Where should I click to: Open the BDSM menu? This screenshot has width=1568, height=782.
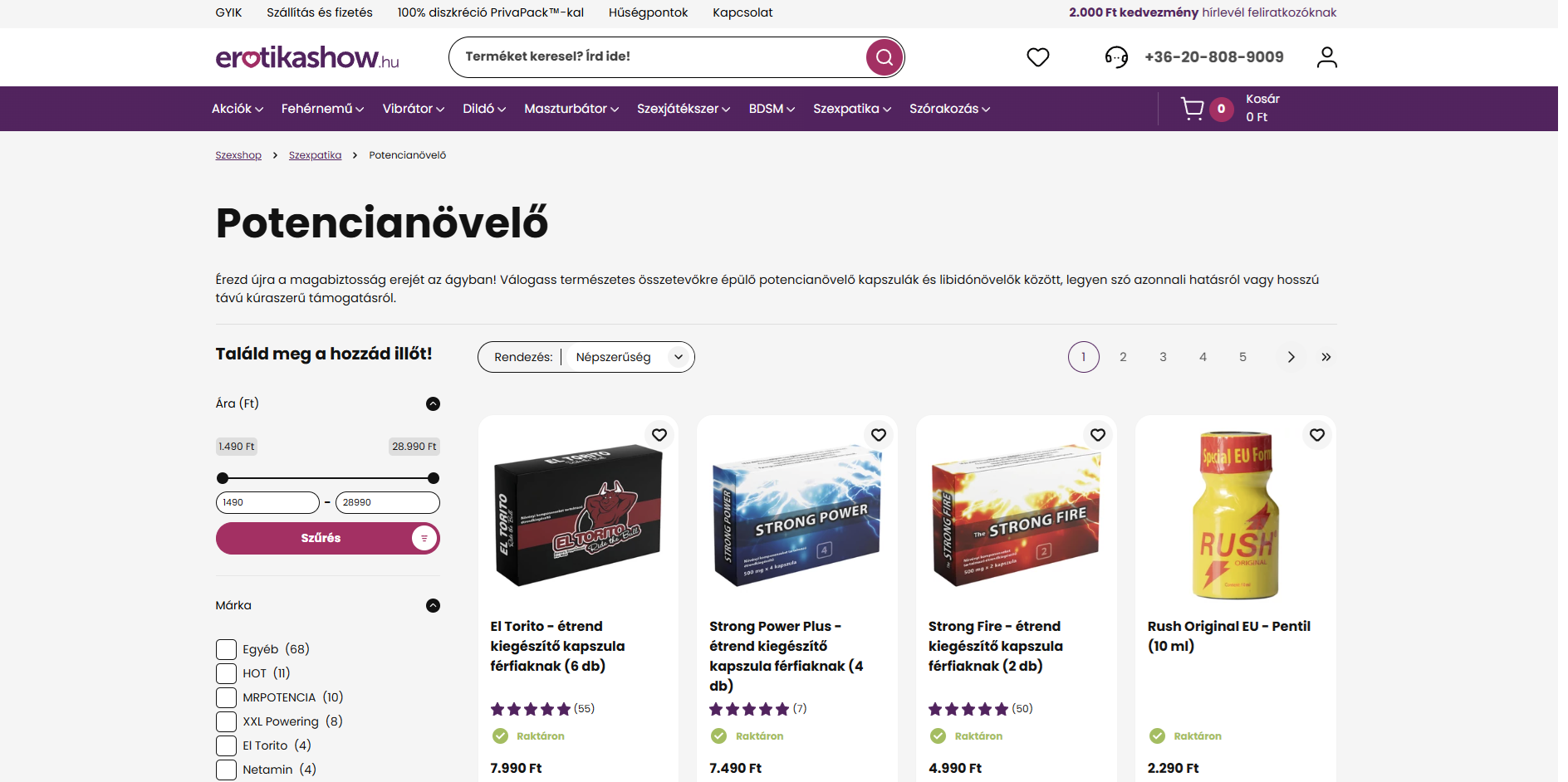(x=772, y=109)
